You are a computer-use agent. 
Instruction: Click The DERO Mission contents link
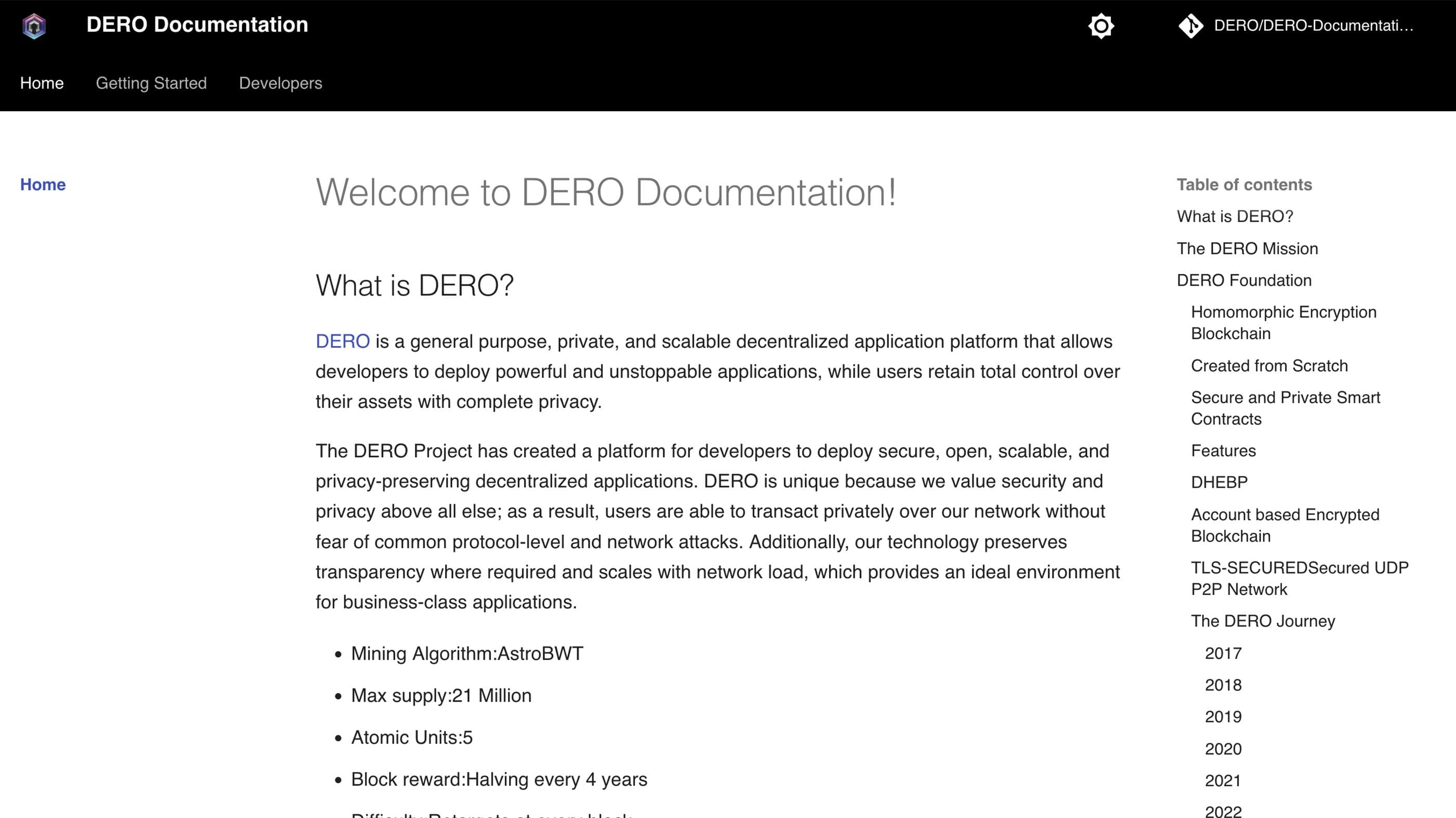click(1247, 249)
